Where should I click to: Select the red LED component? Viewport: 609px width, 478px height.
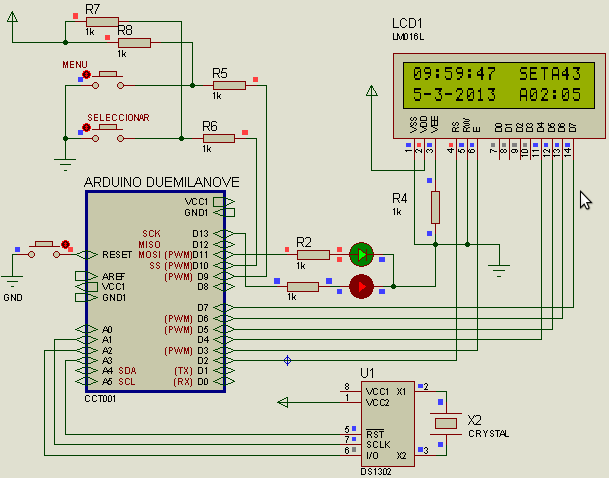point(361,287)
